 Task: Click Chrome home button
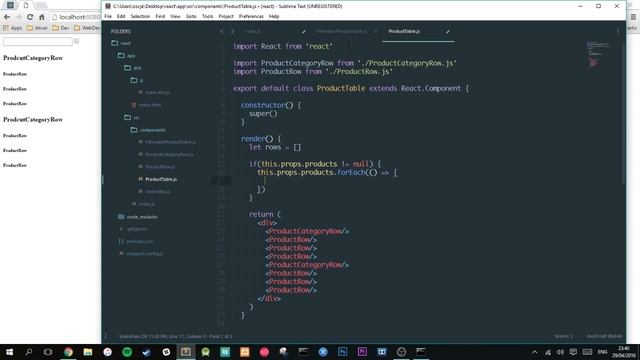(x=42, y=17)
